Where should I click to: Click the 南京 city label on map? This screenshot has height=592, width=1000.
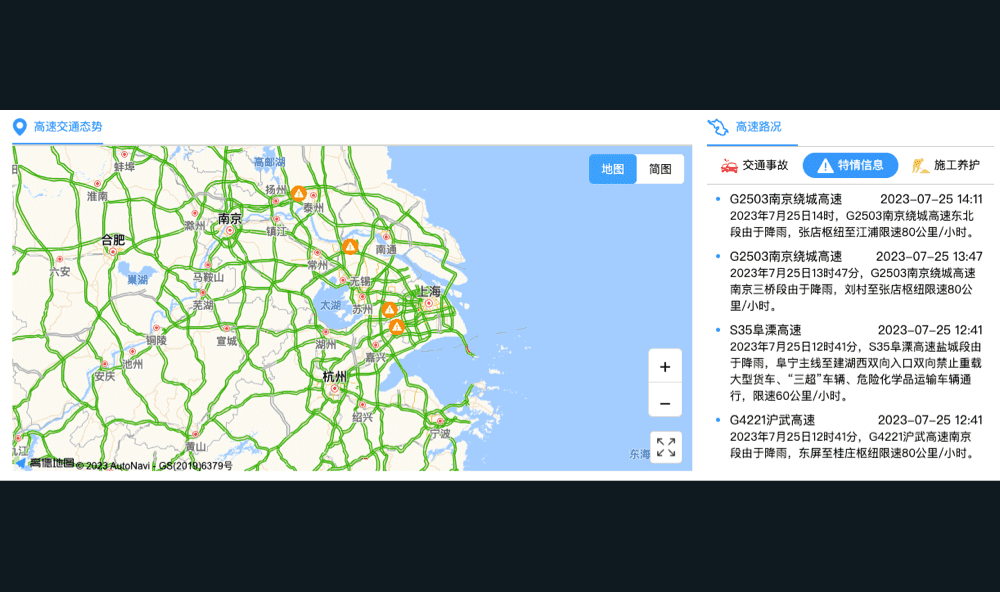pyautogui.click(x=229, y=218)
